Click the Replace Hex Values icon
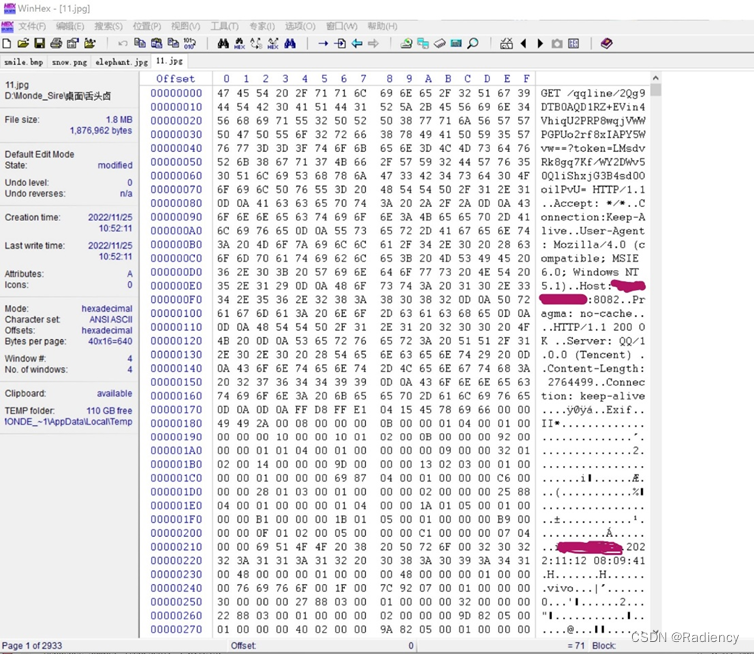The image size is (754, 654). (273, 44)
